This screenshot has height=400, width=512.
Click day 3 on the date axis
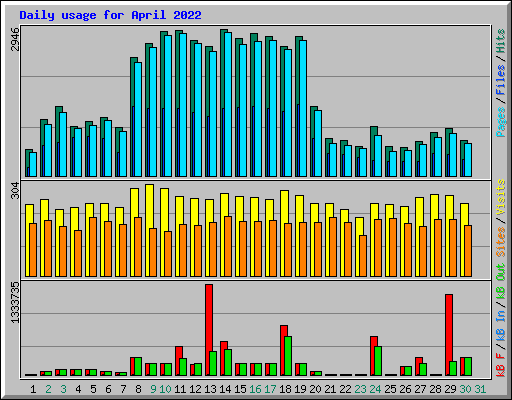tap(63, 389)
